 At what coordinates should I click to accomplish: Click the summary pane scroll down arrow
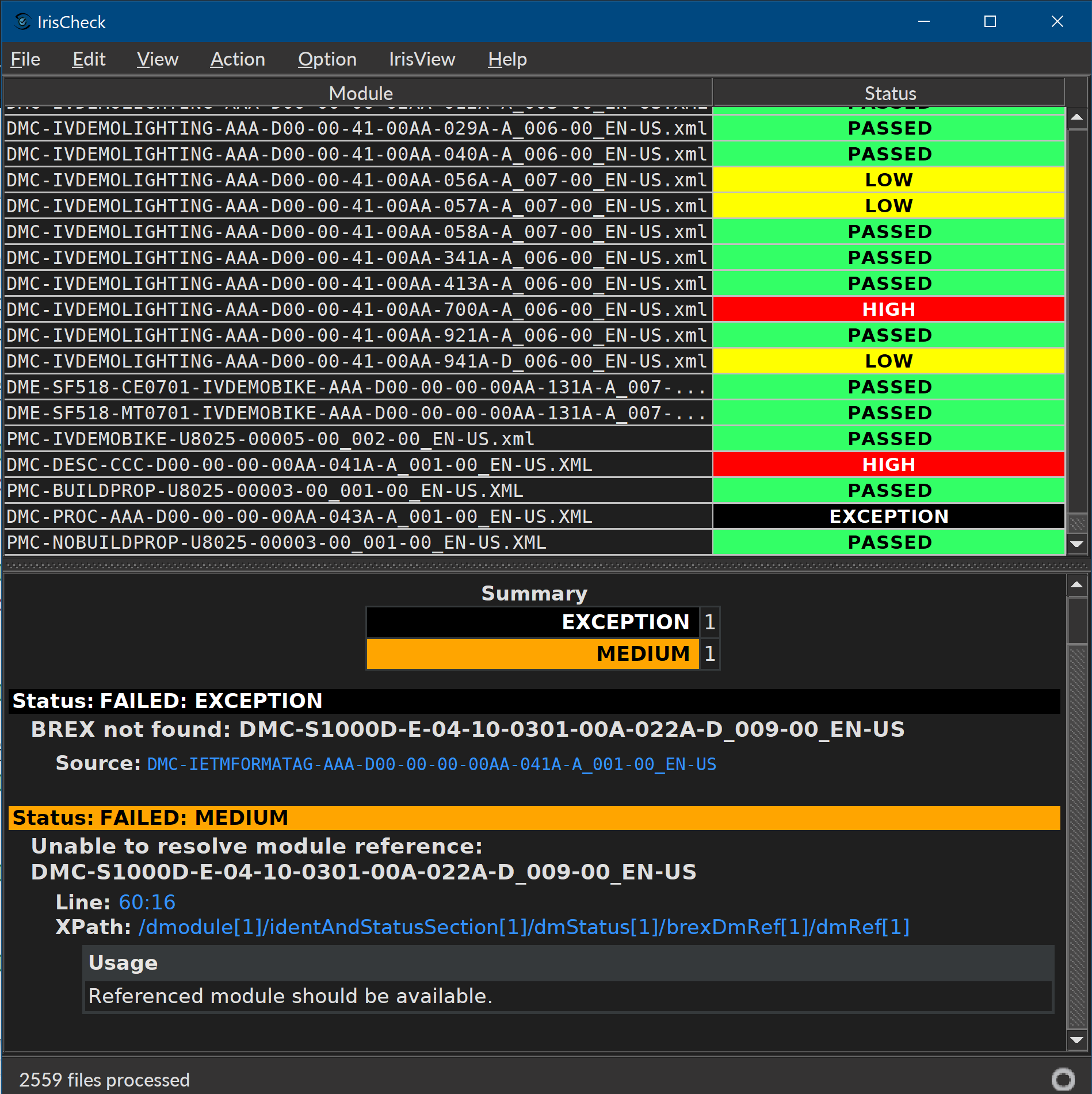pos(1076,1039)
